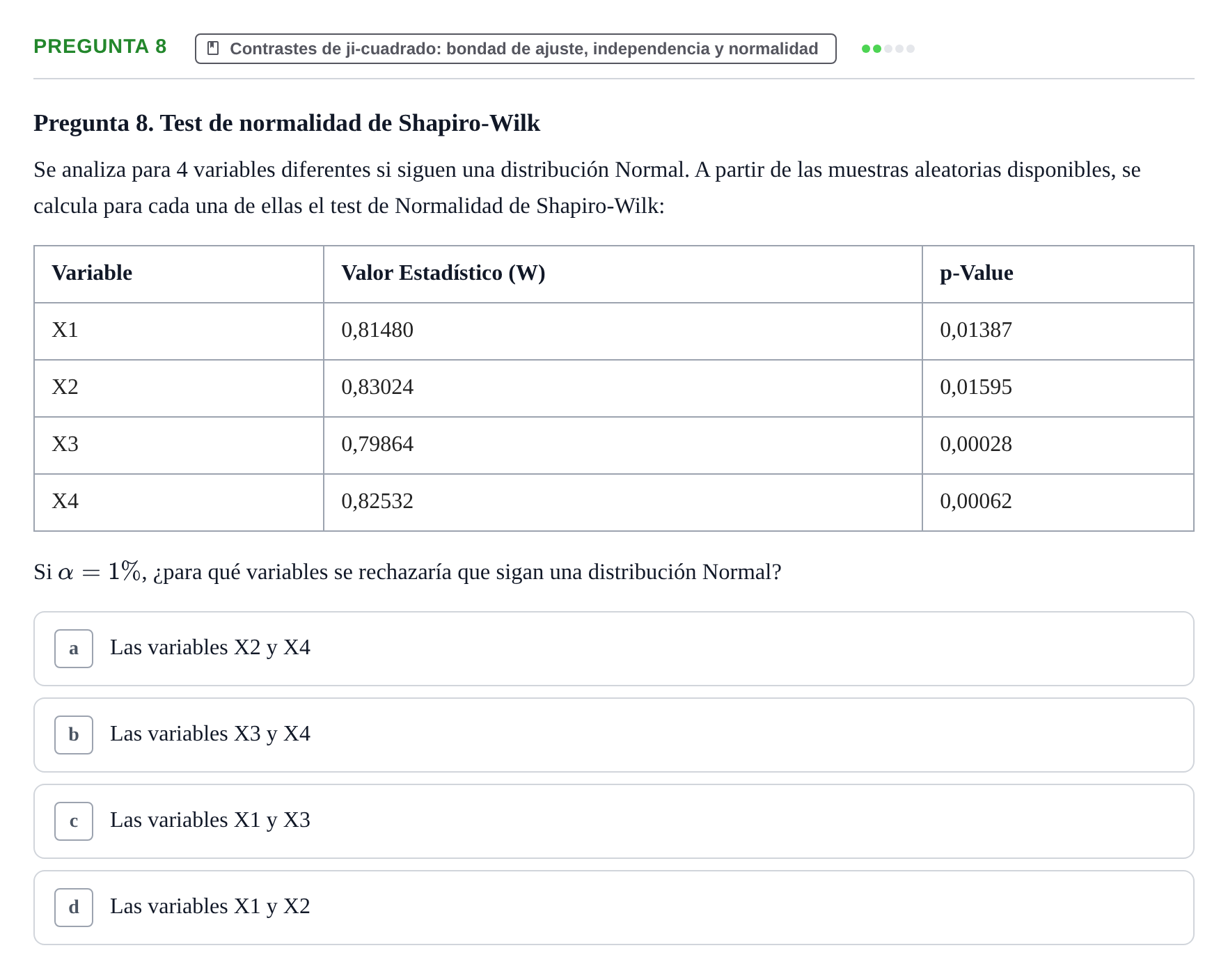Image resolution: width=1228 pixels, height=980 pixels.
Task: Click the X1 variable cell in table
Action: [x=179, y=331]
